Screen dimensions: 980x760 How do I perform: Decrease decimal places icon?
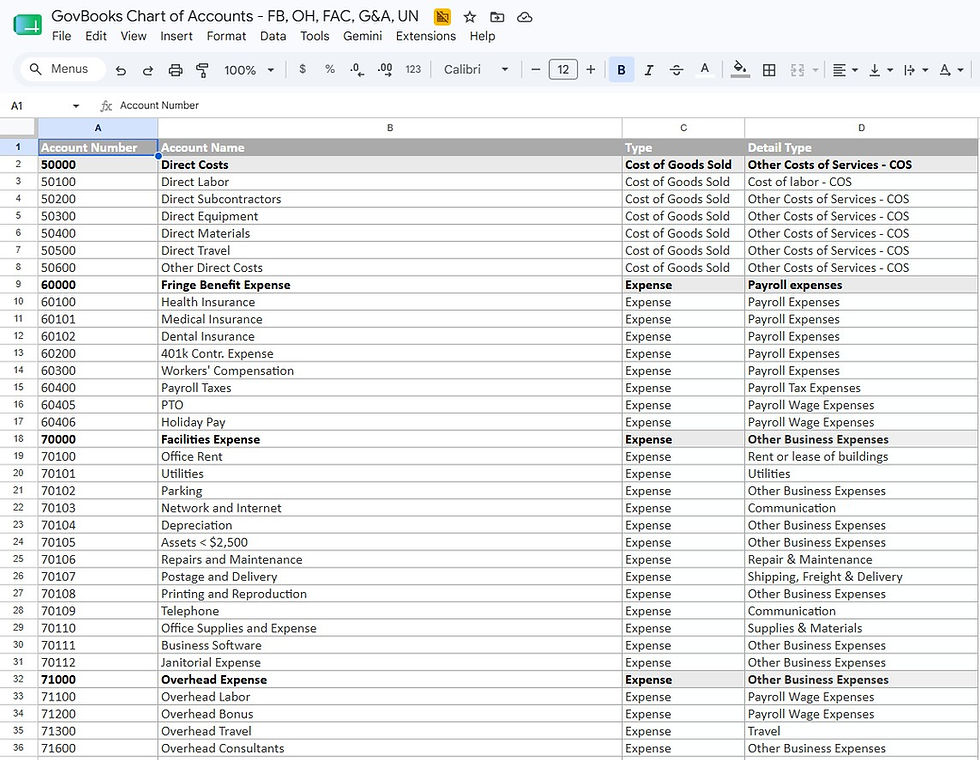tap(357, 70)
